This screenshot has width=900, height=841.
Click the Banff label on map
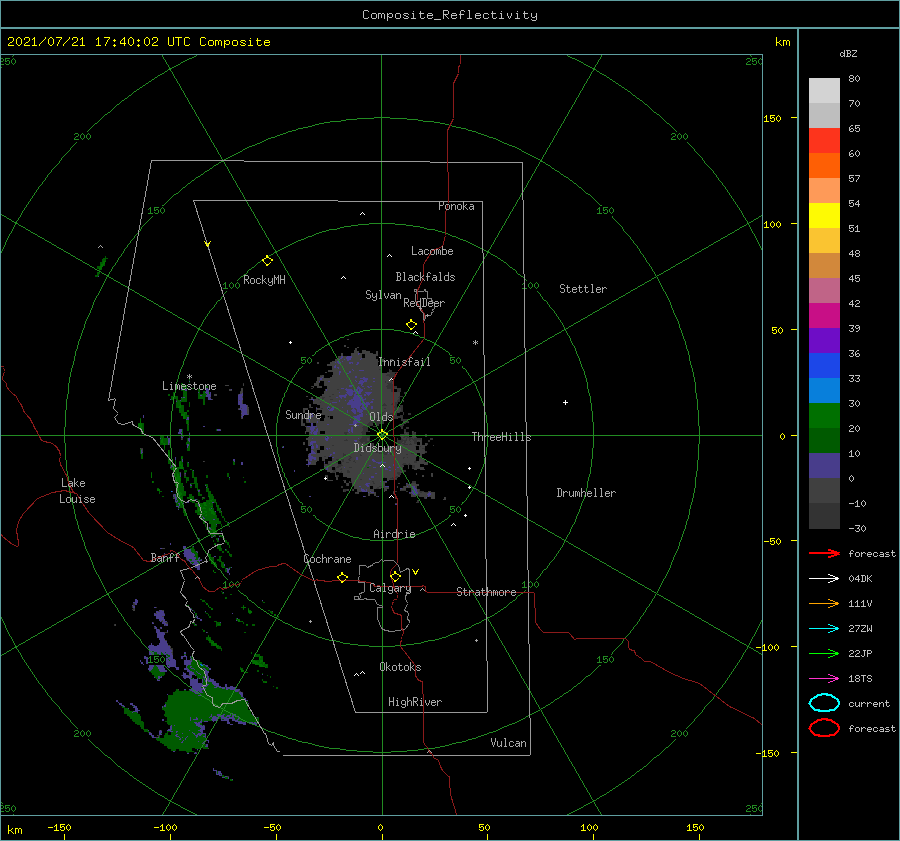[x=165, y=557]
